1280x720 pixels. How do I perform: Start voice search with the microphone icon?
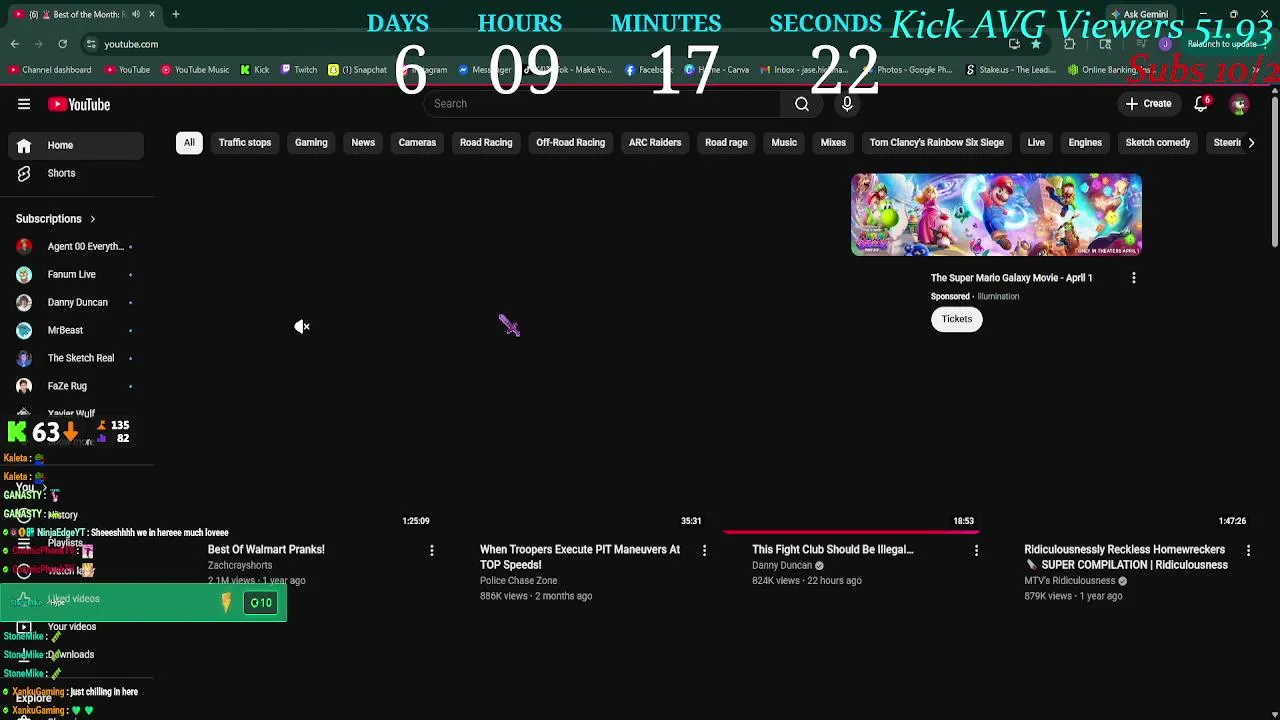847,104
